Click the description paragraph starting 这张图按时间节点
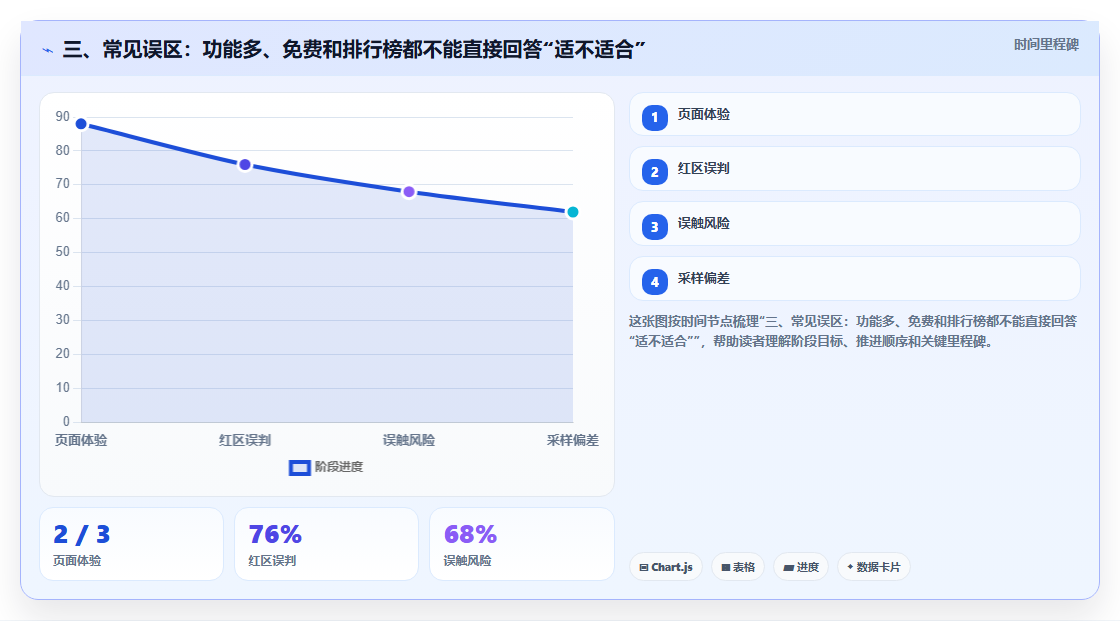 click(853, 332)
